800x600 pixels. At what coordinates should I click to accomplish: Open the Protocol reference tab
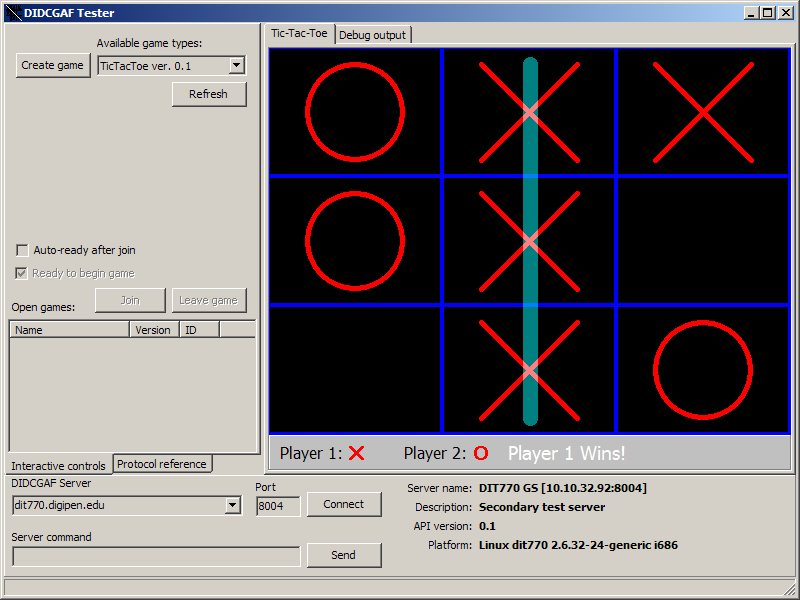click(x=162, y=464)
